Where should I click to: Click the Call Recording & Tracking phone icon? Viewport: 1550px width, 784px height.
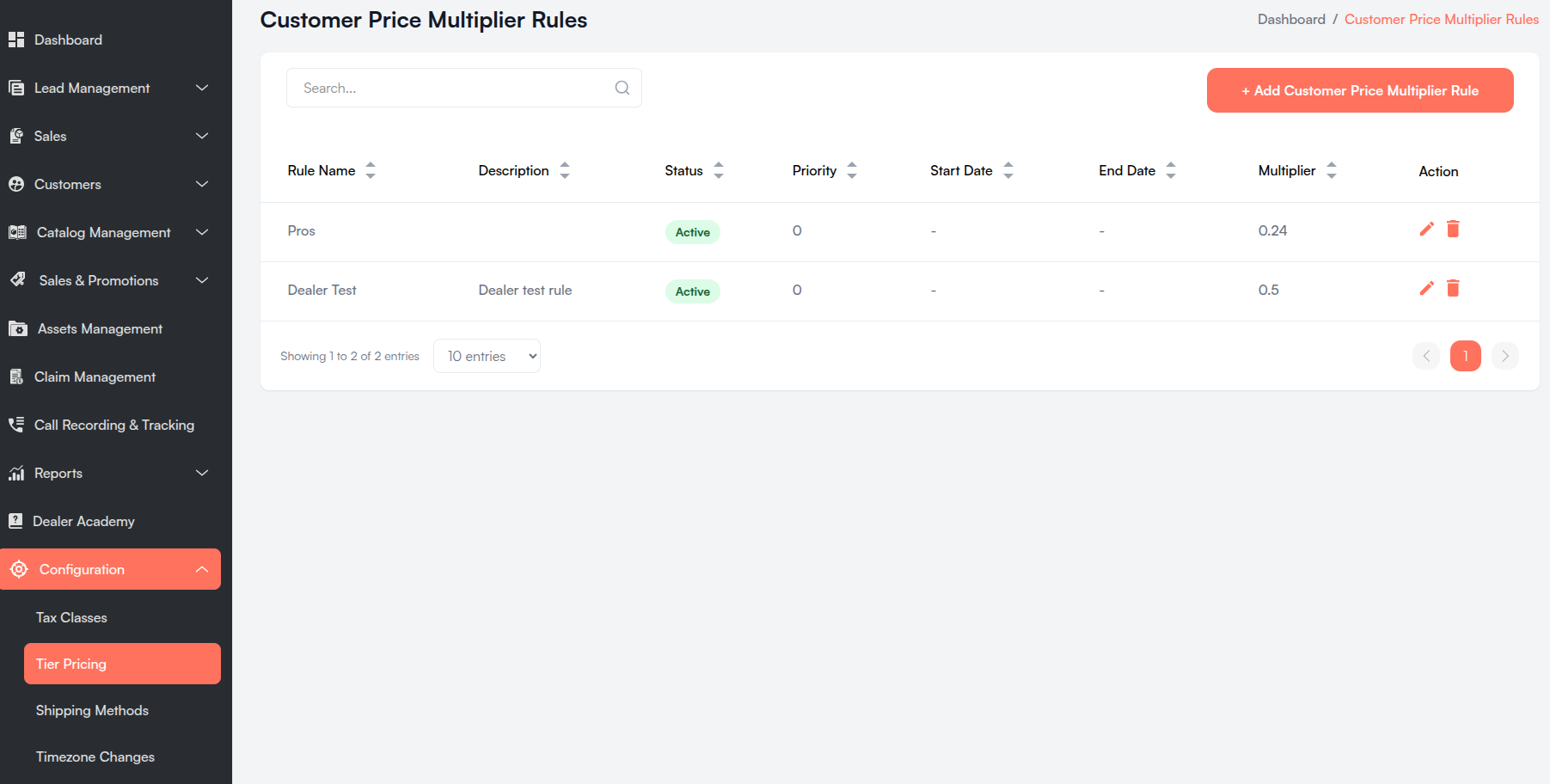click(16, 425)
